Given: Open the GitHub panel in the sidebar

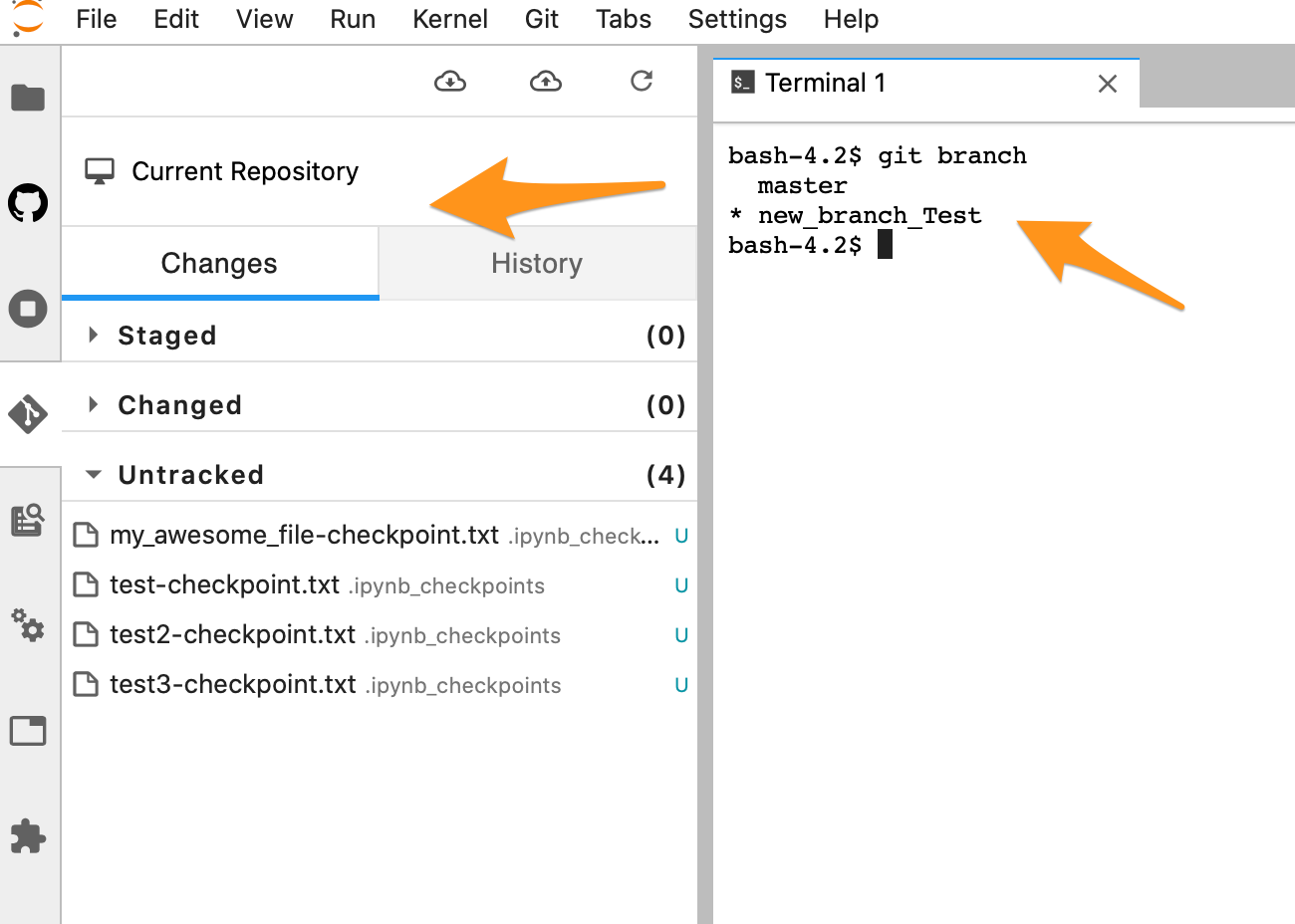Looking at the screenshot, I should tap(30, 203).
